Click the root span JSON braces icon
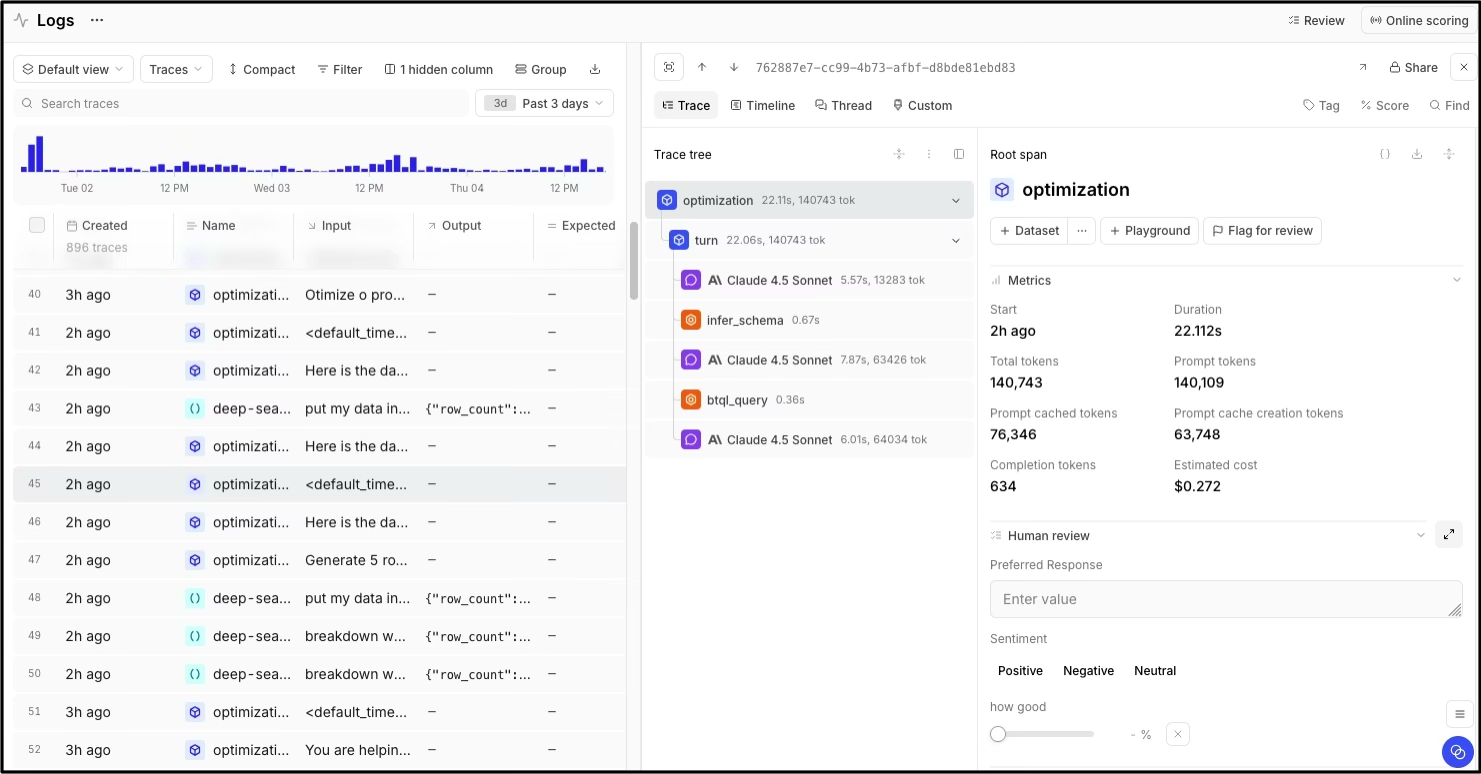Viewport: 1481px width, 774px height. [x=1385, y=154]
